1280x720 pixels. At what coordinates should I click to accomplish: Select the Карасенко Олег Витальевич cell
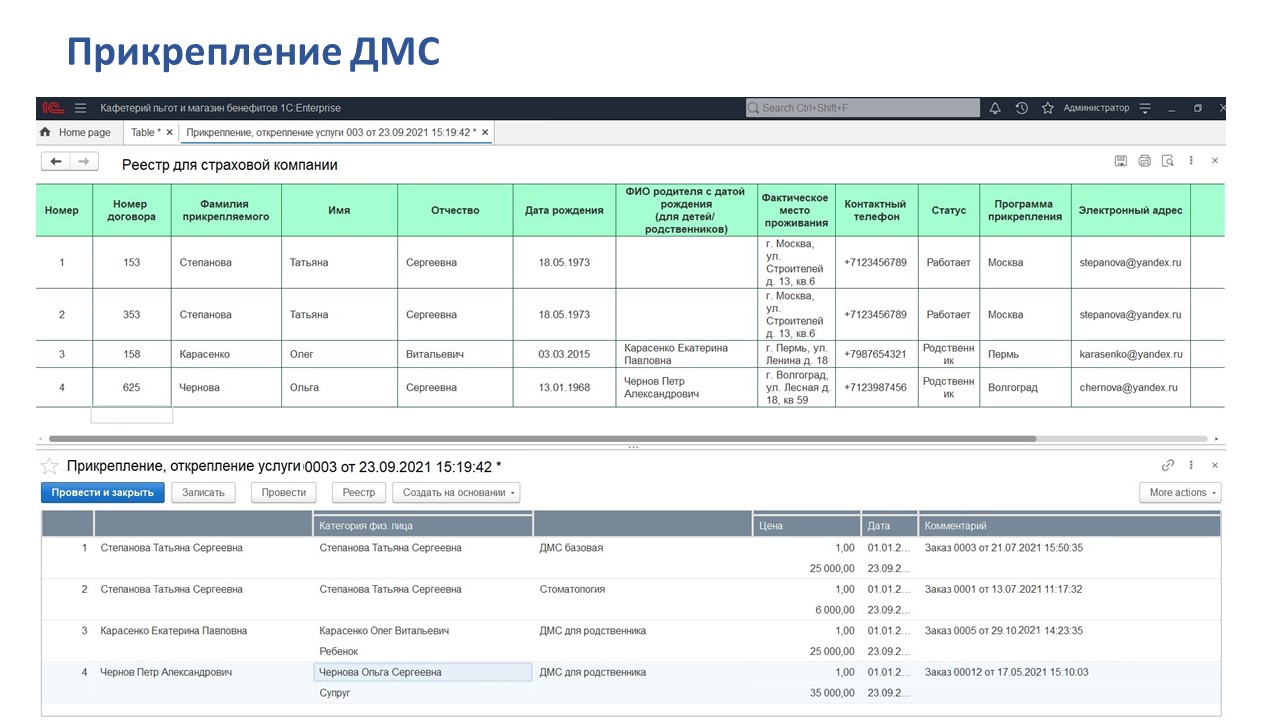(422, 631)
